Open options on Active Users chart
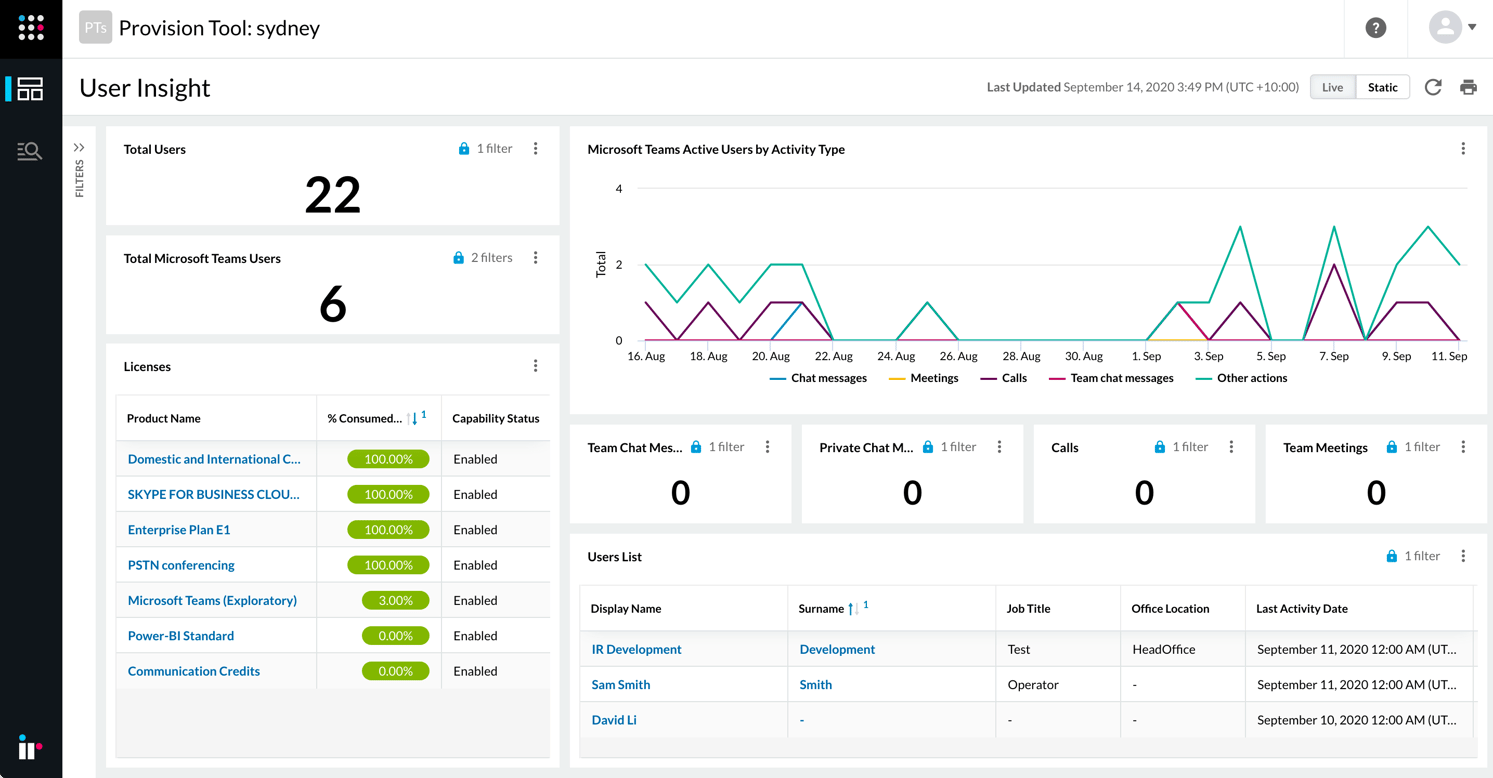The width and height of the screenshot is (1493, 778). point(1464,146)
